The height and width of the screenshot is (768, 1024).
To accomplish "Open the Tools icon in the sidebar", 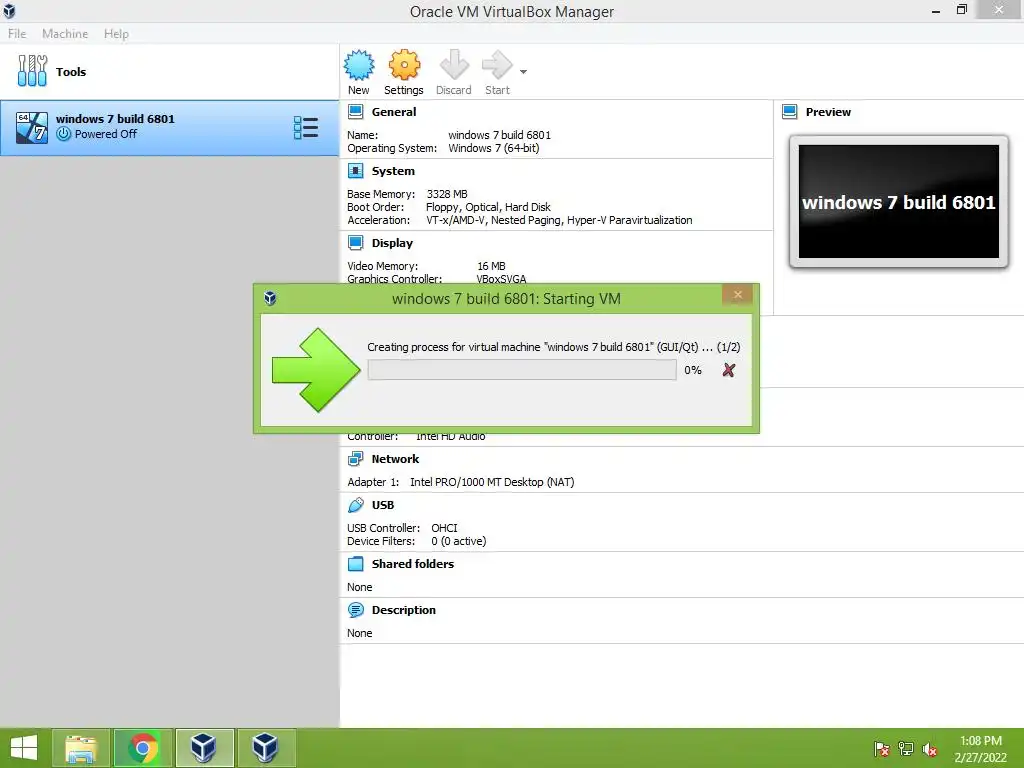I will pos(32,71).
